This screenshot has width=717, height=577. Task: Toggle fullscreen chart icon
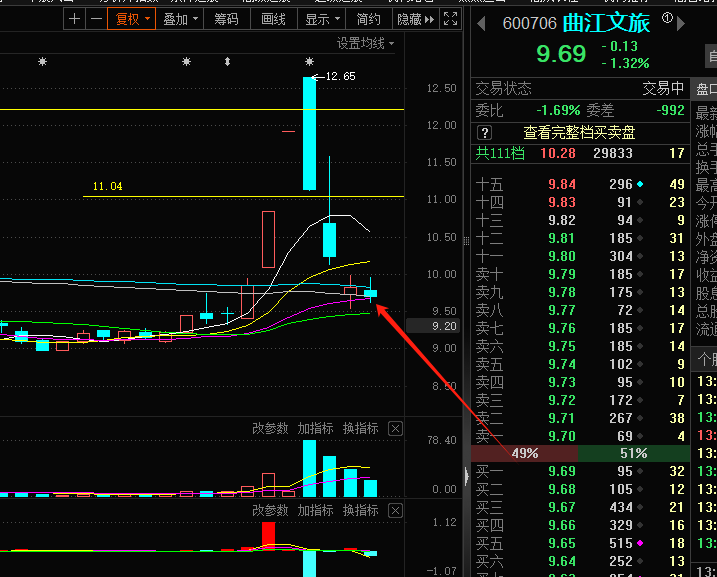(450, 19)
